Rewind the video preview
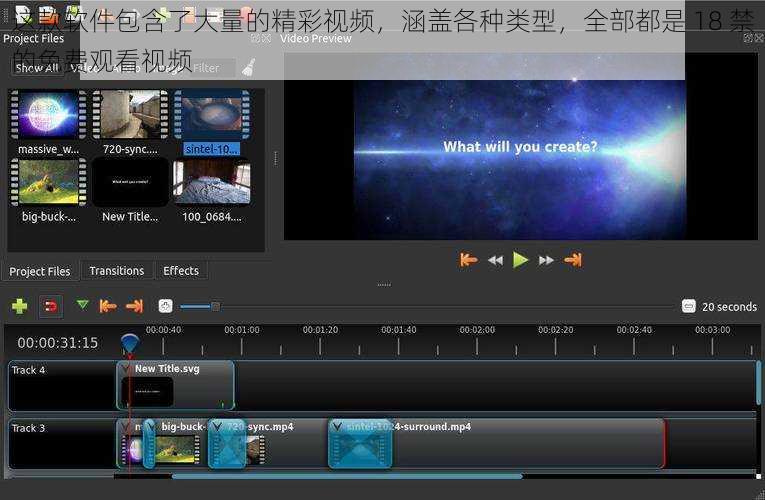The image size is (765, 500). (x=495, y=260)
